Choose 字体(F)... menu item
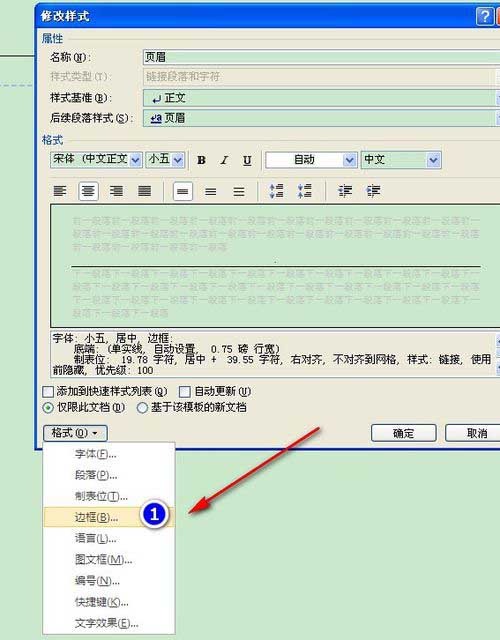500x640 pixels. (109, 454)
